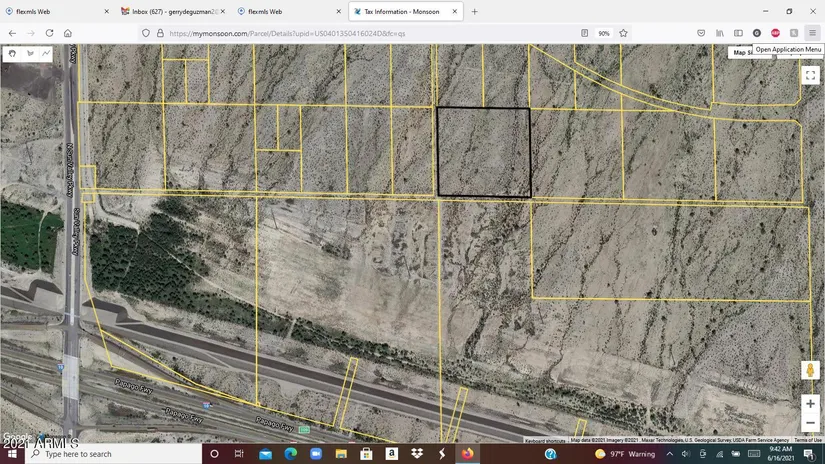Zoom in on the map
The height and width of the screenshot is (464, 825).
(810, 404)
